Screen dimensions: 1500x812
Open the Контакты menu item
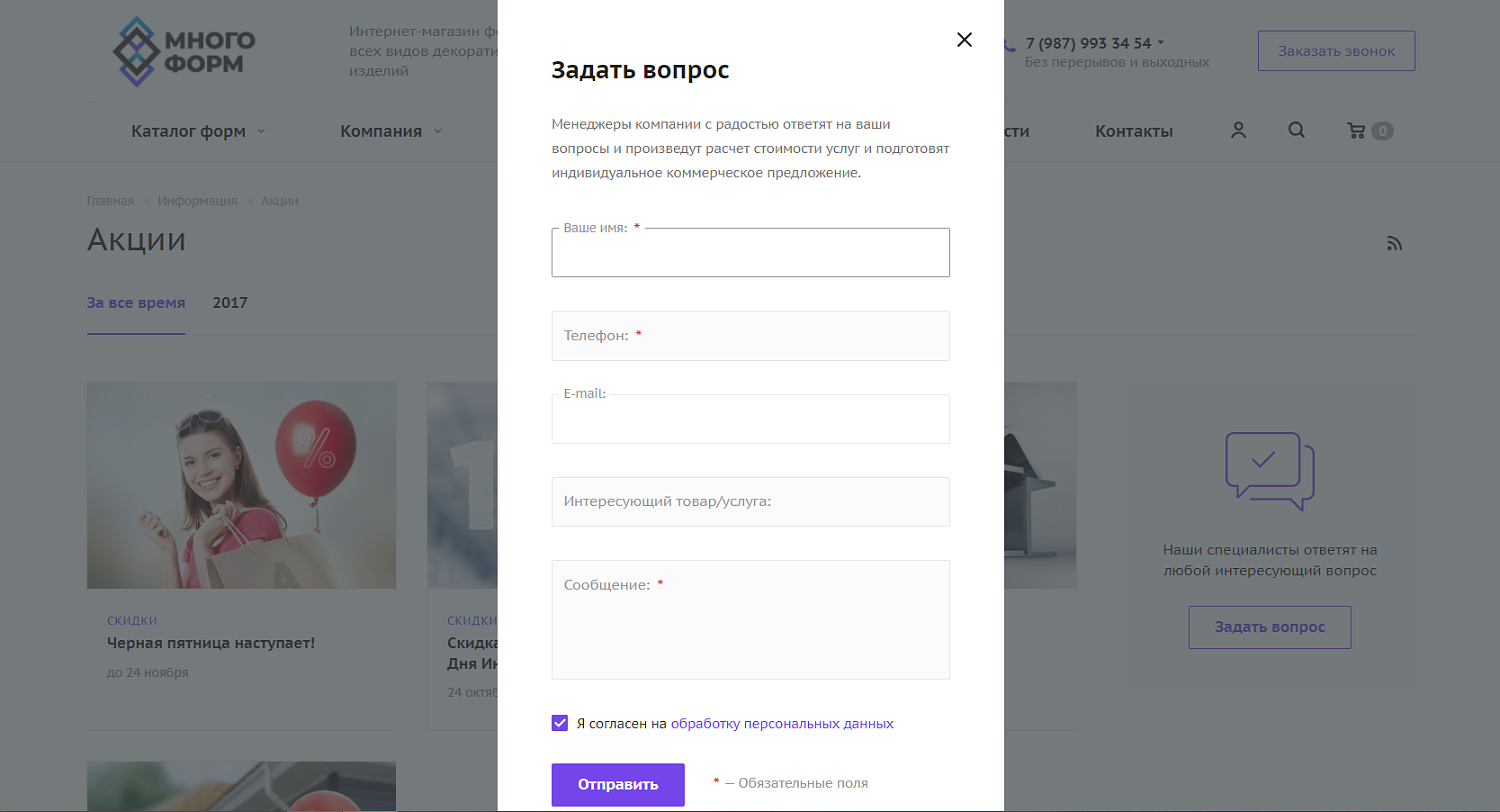tap(1133, 130)
